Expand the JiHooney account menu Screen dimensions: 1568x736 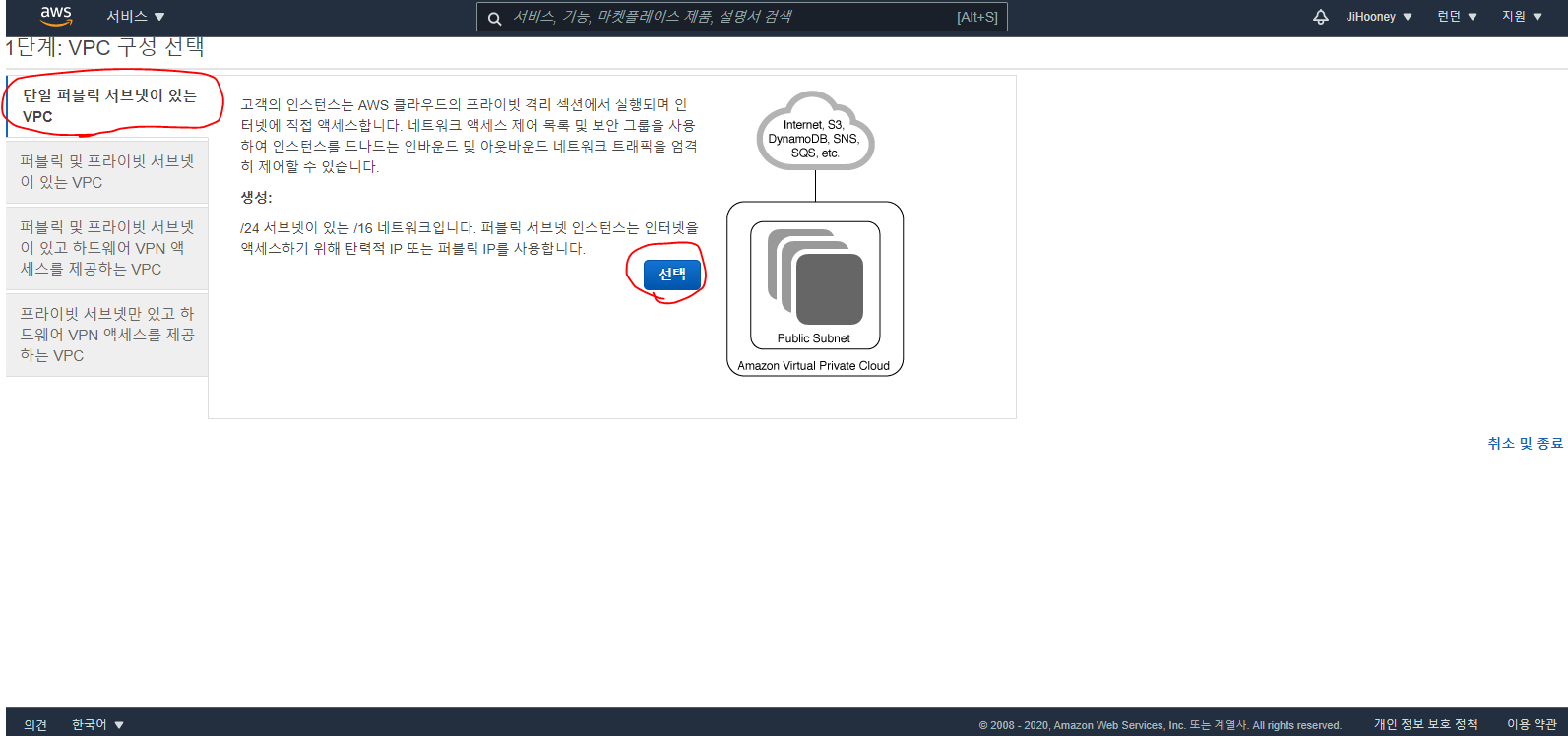(x=1379, y=17)
